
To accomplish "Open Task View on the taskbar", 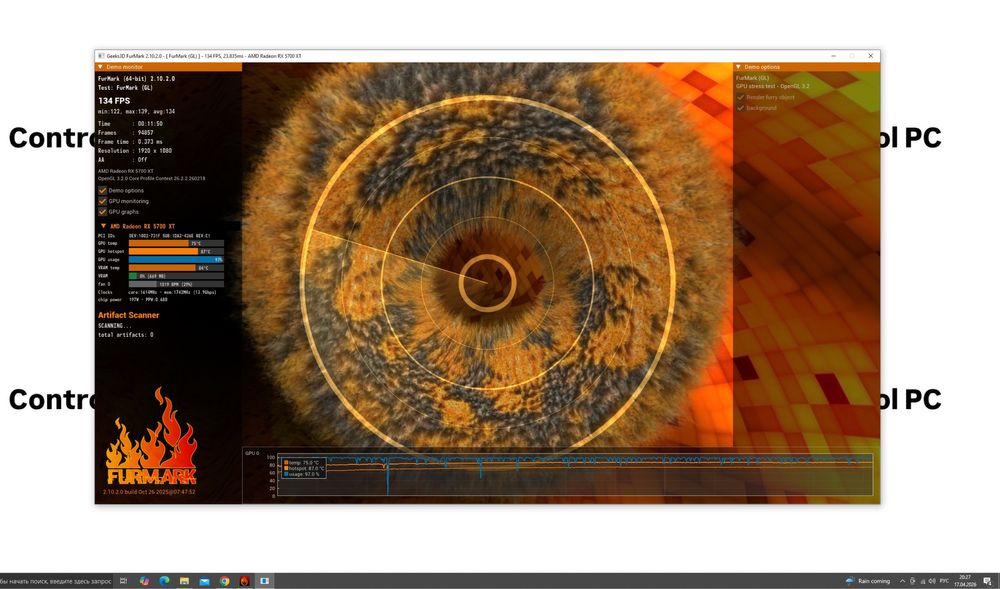I will tap(123, 581).
